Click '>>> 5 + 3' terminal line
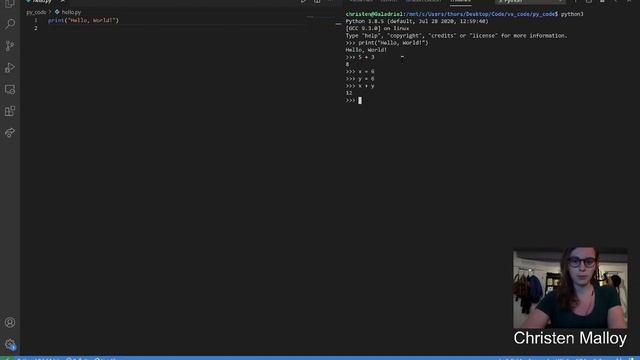640x360 pixels. pyautogui.click(x=360, y=57)
